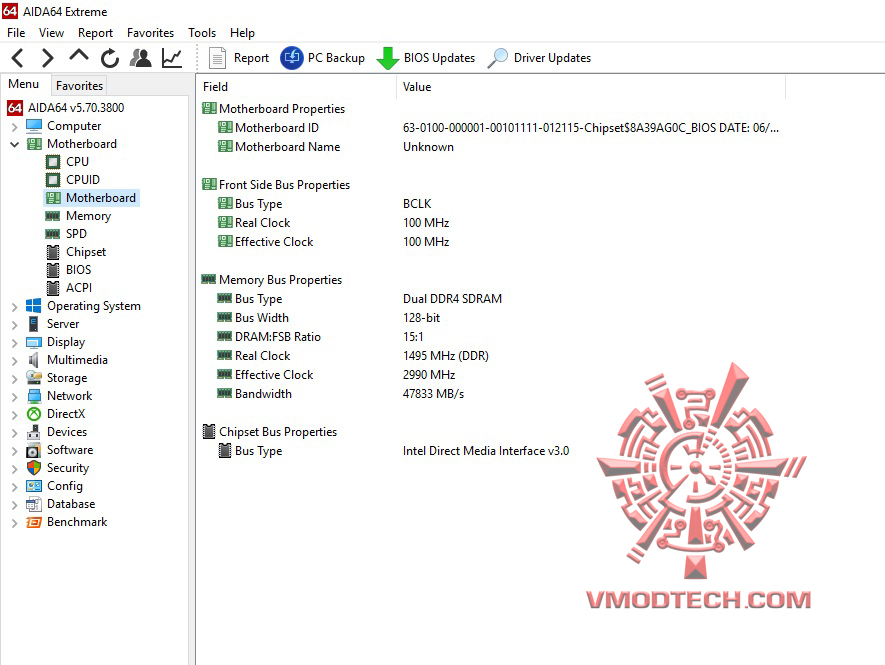Switch to the Favorites tab in sidebar
This screenshot has width=885, height=665.
click(x=80, y=86)
